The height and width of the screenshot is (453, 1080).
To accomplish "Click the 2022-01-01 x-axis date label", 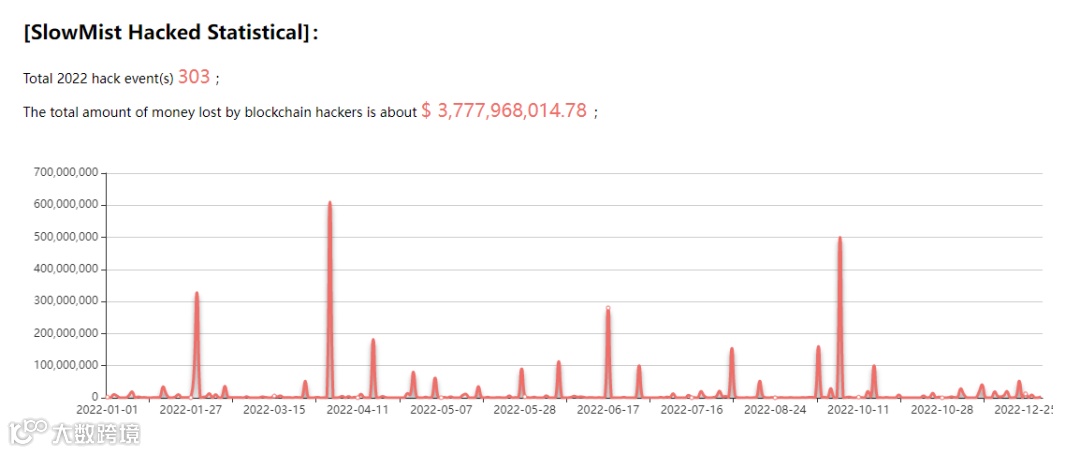I will pos(107,410).
